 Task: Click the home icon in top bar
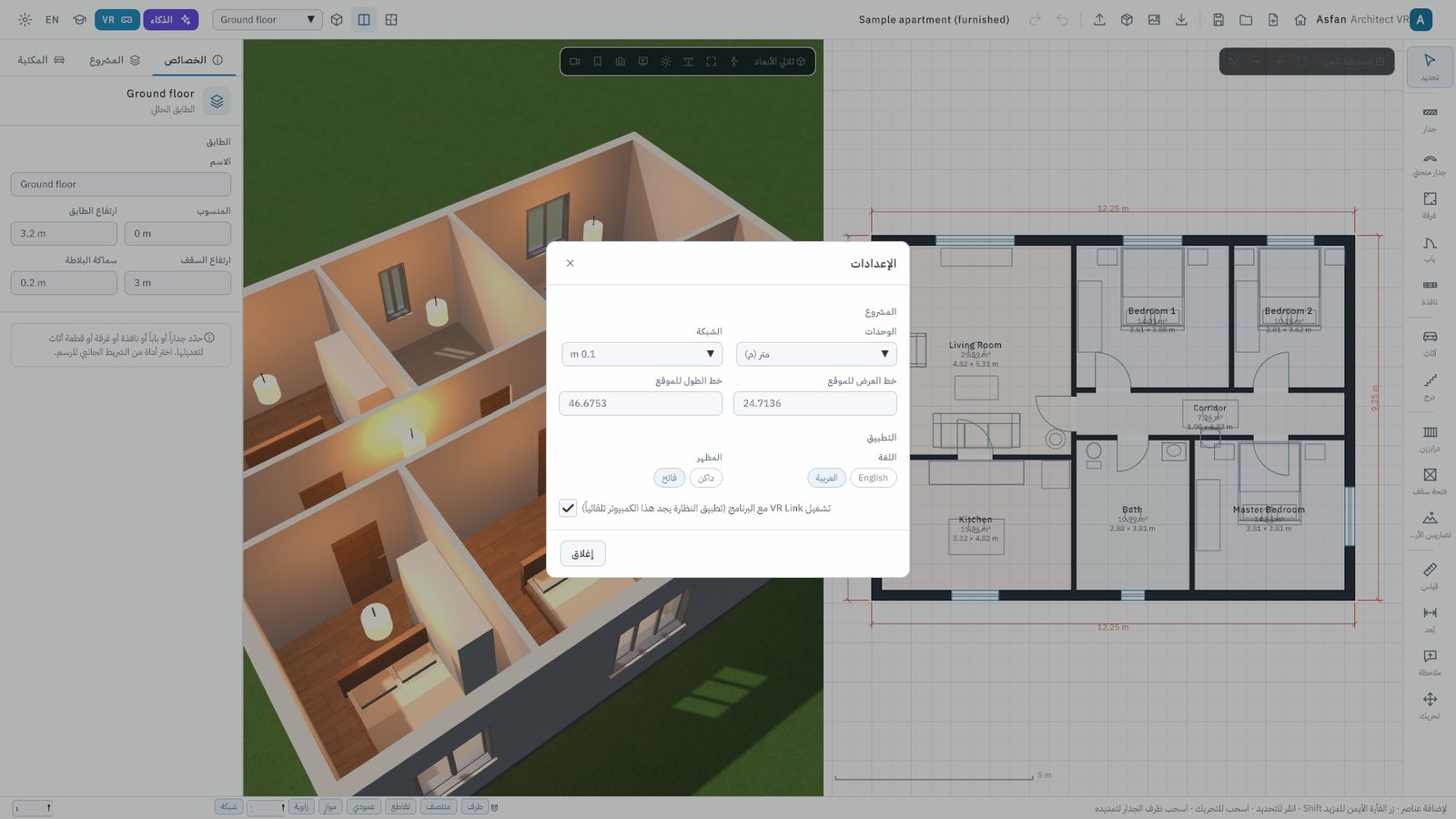[1300, 19]
